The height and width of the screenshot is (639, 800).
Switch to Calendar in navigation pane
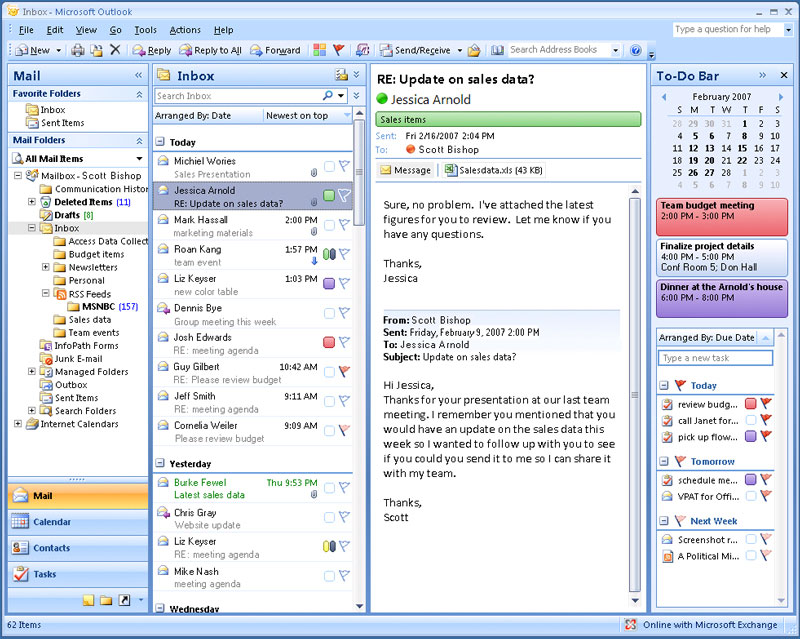click(52, 521)
